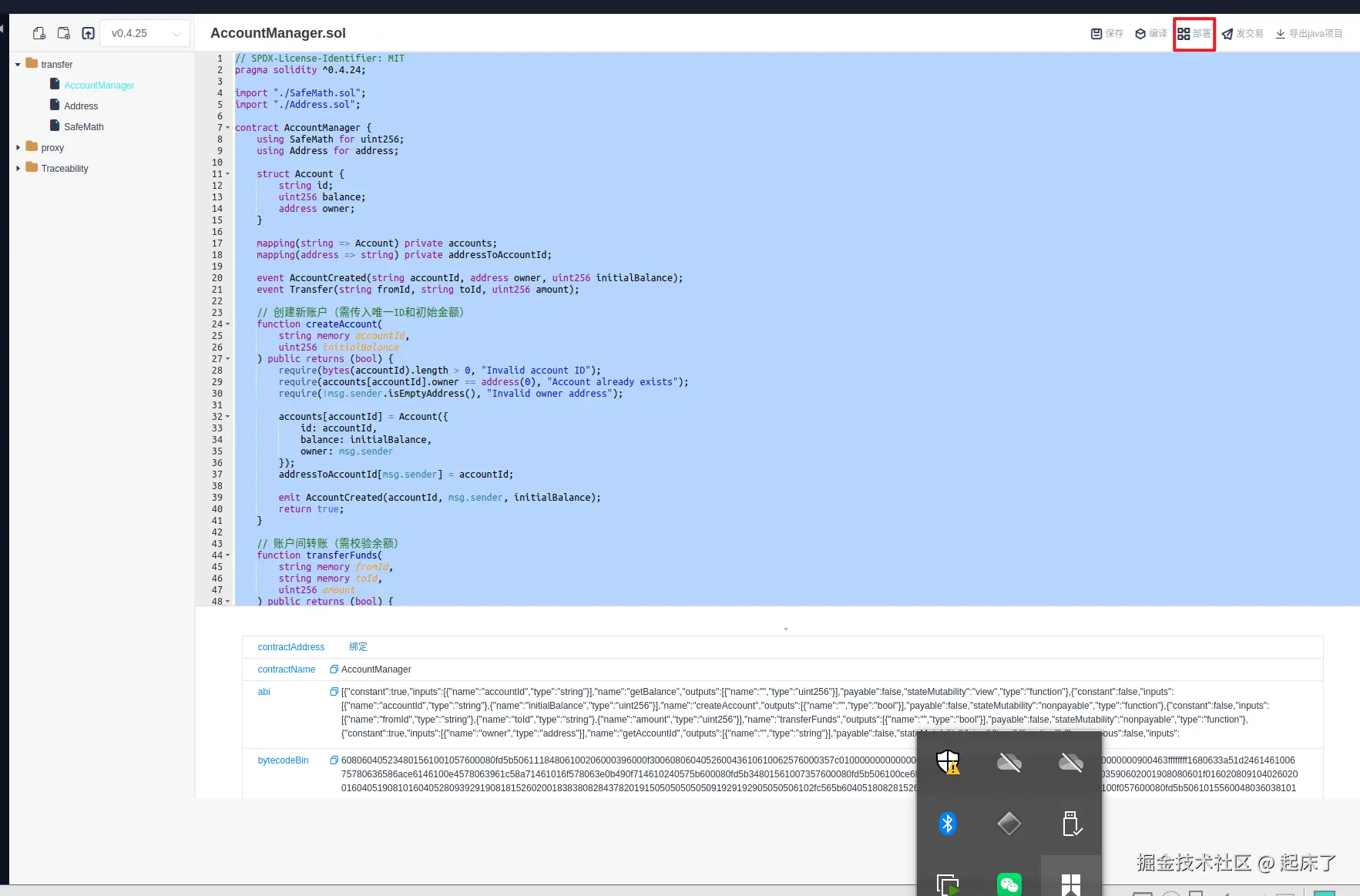Click the AccountManager.sol editor title

[278, 33]
